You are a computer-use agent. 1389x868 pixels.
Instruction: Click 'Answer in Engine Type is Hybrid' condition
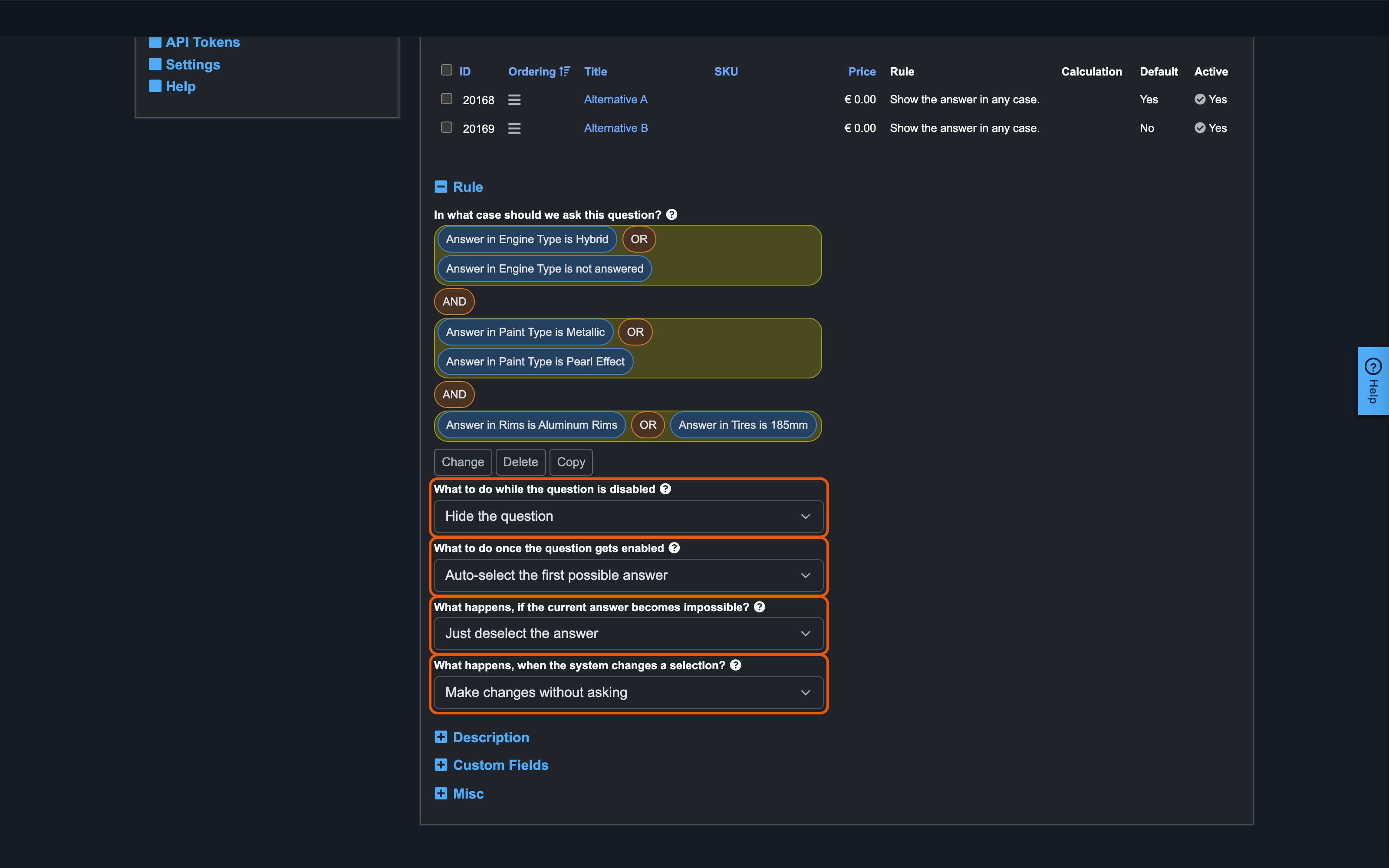527,240
